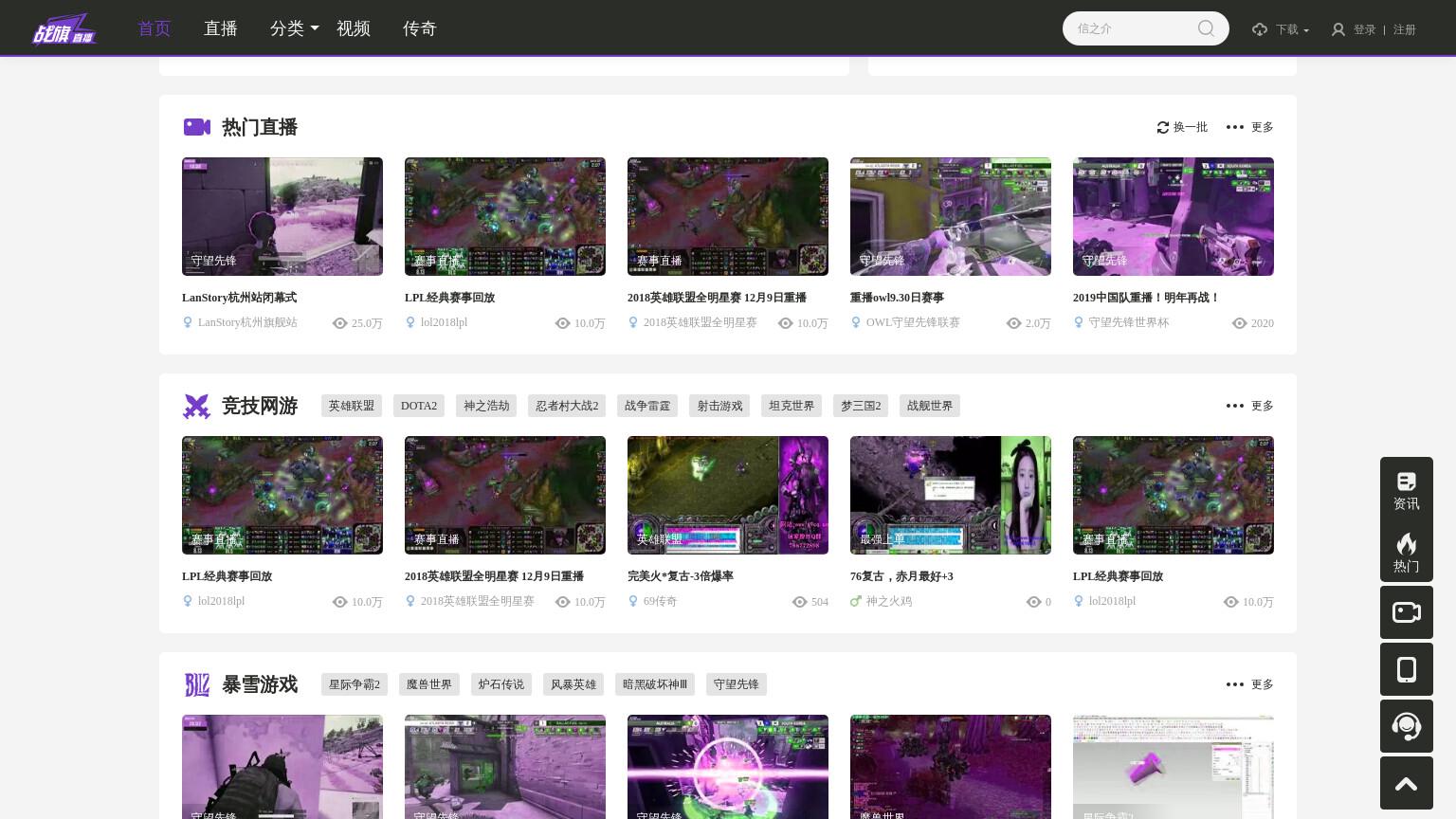
Task: Open the 2019中国队重播！明年再战！ title
Action: [x=1146, y=298]
